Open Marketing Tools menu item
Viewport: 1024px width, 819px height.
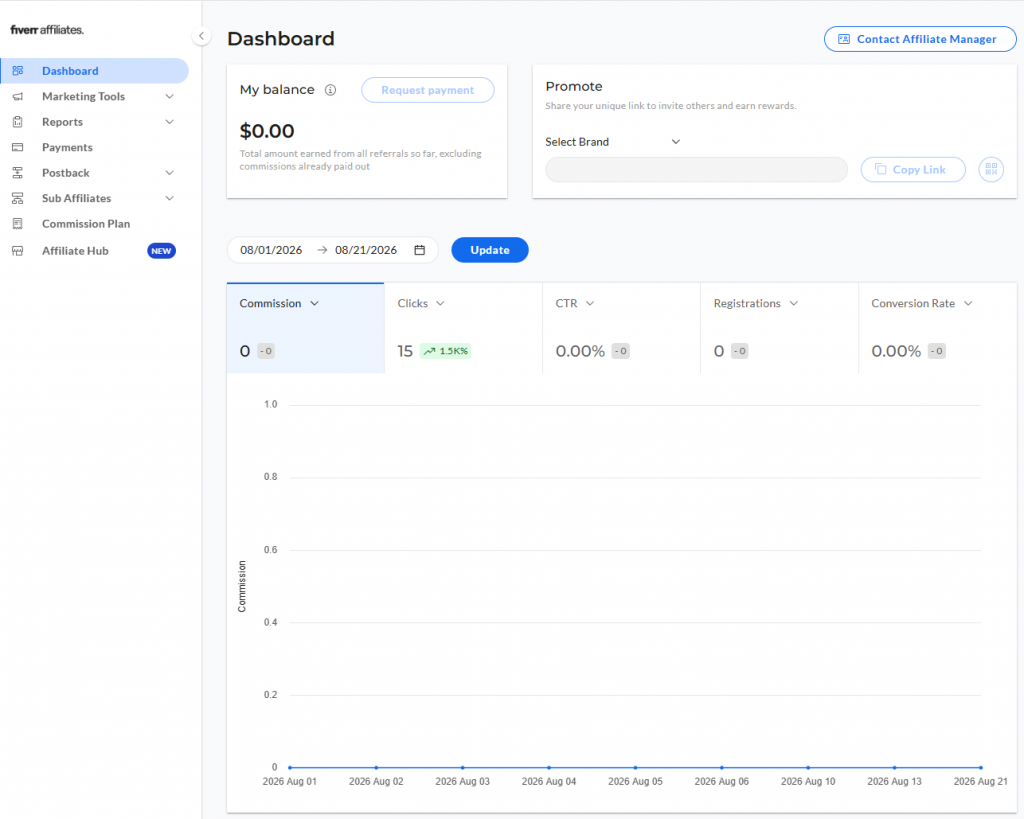coord(95,96)
